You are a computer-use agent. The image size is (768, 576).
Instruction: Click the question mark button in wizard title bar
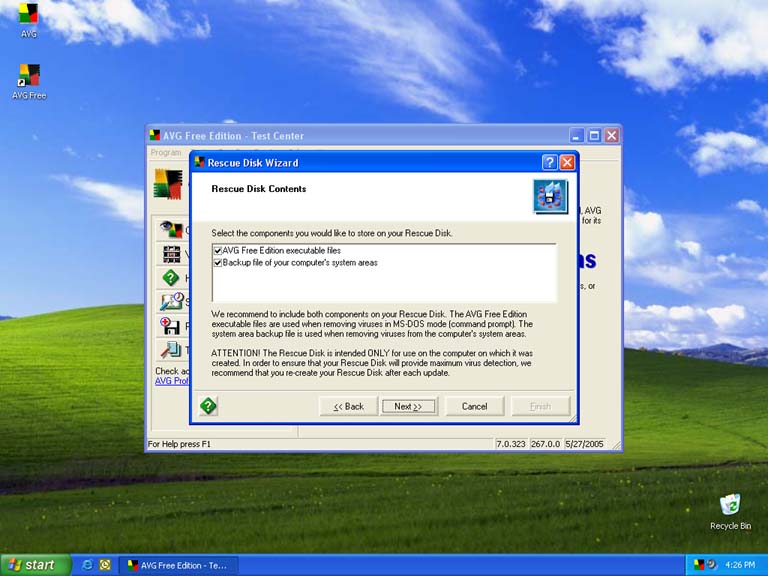pyautogui.click(x=550, y=162)
